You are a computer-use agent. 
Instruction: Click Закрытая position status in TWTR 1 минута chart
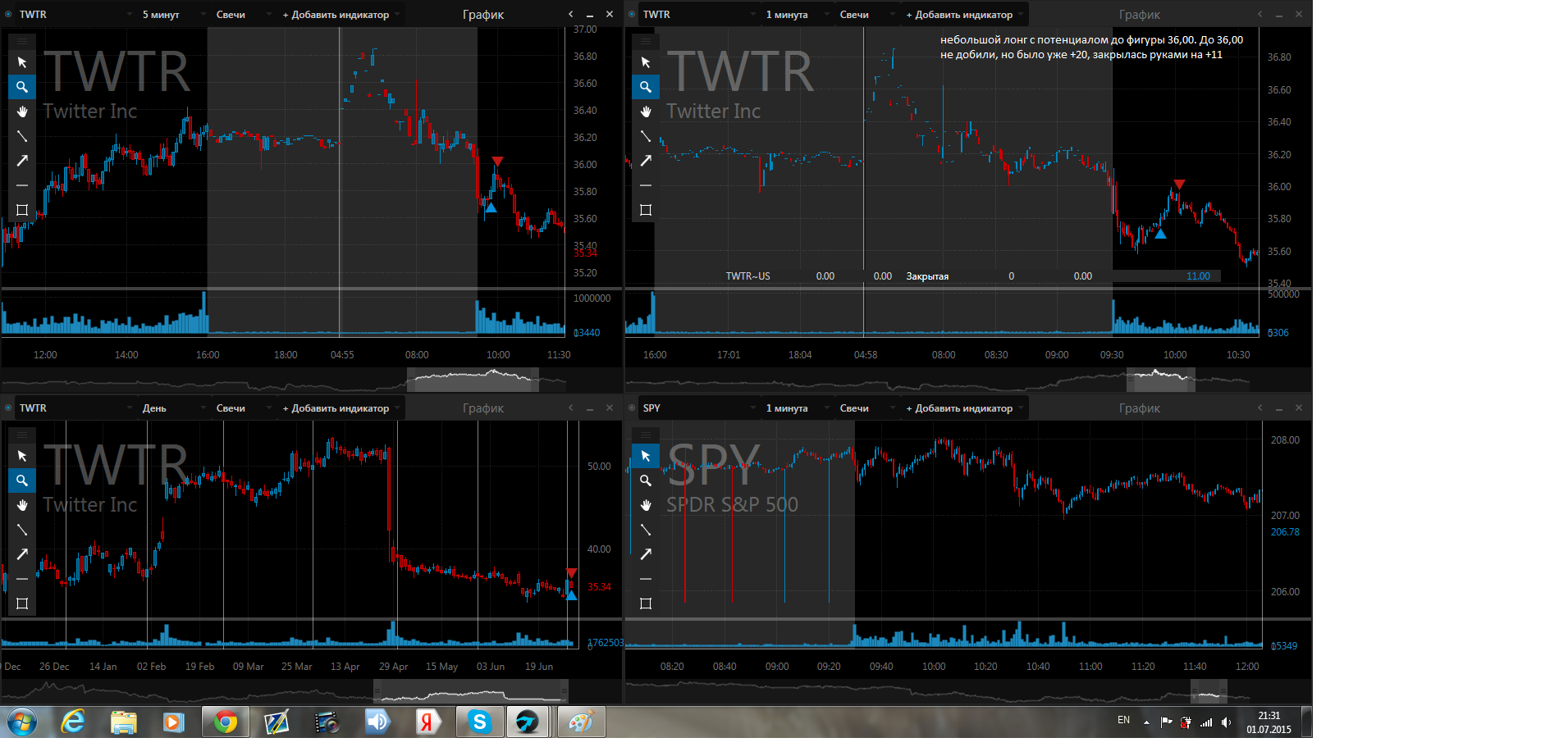pos(927,276)
